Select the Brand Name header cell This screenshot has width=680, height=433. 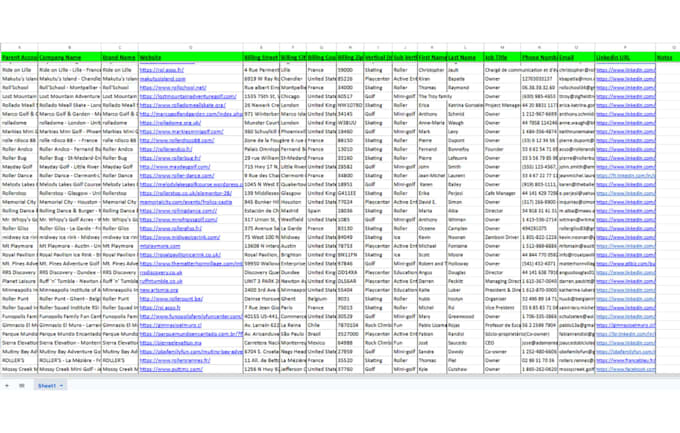(x=120, y=57)
